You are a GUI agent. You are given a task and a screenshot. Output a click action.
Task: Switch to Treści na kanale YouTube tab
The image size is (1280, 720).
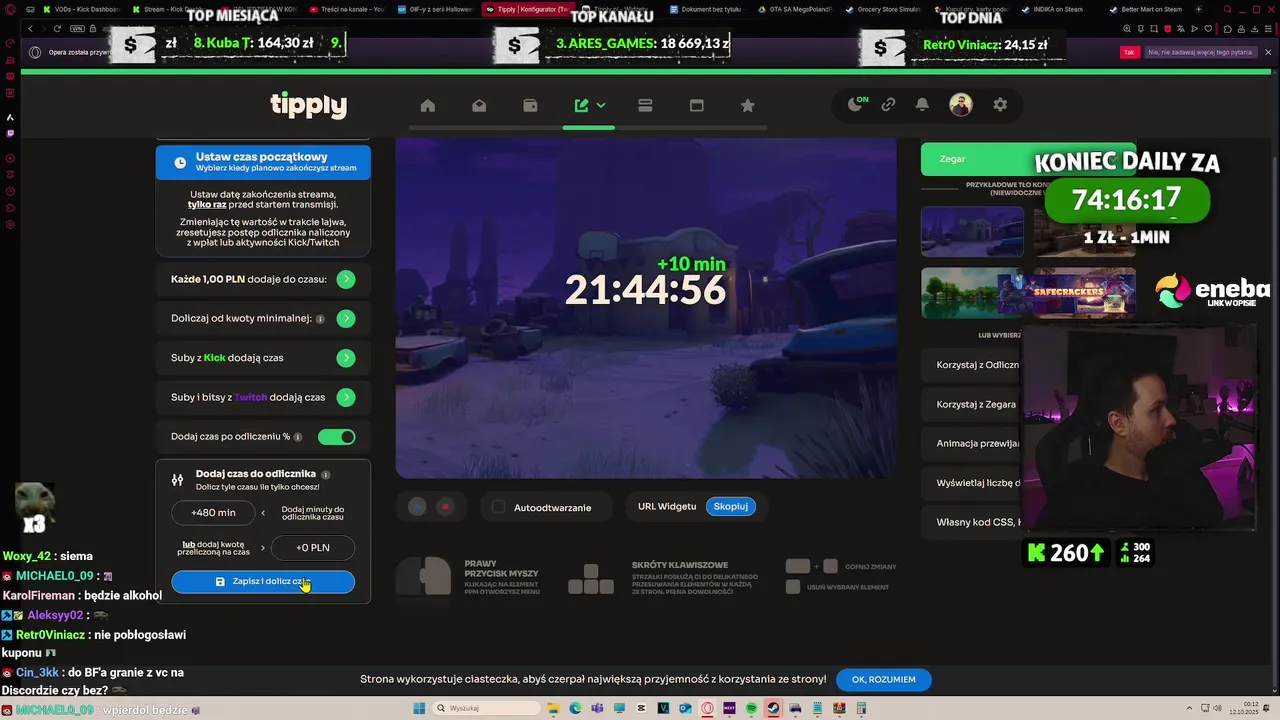click(346, 9)
